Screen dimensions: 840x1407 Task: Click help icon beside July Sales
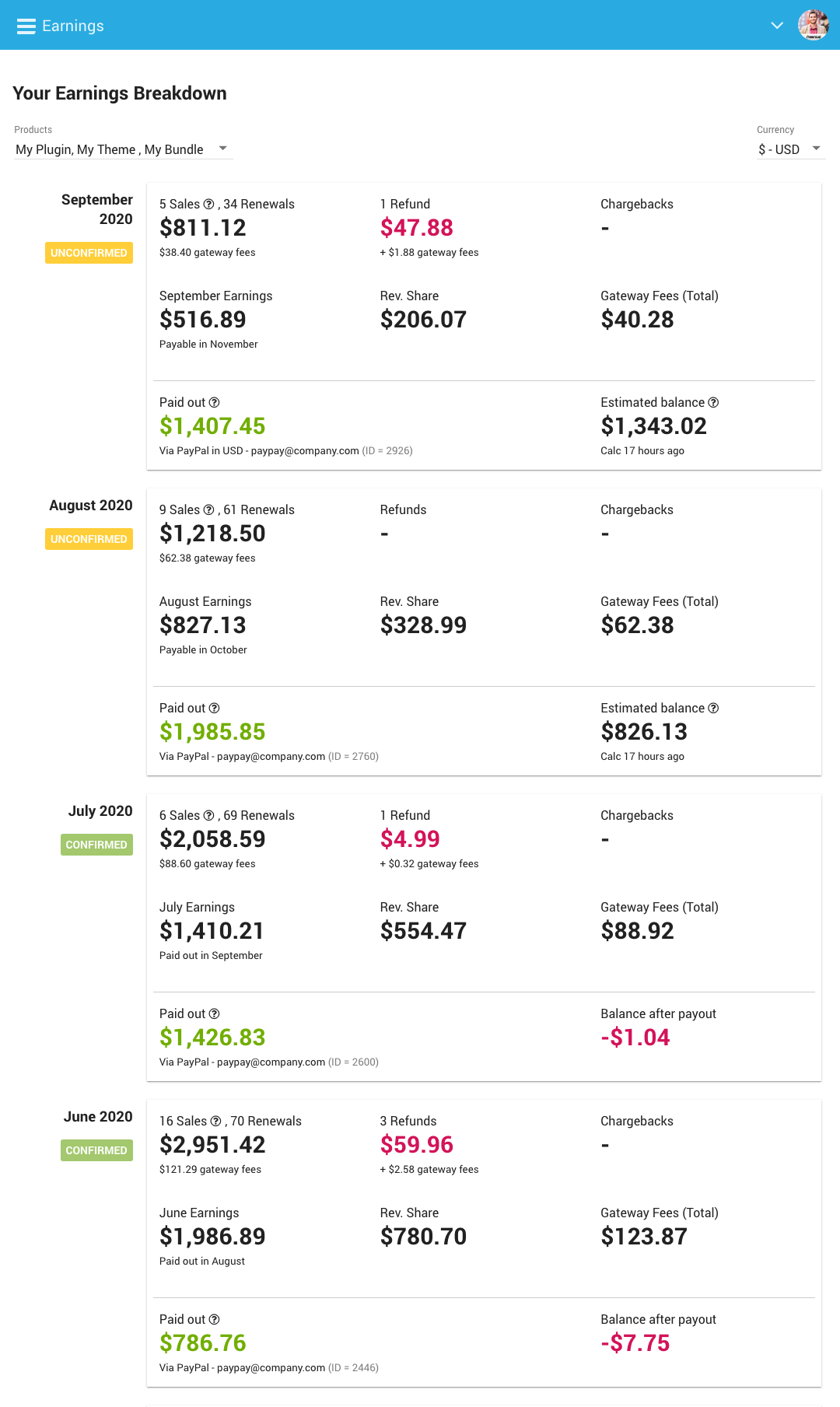(208, 816)
